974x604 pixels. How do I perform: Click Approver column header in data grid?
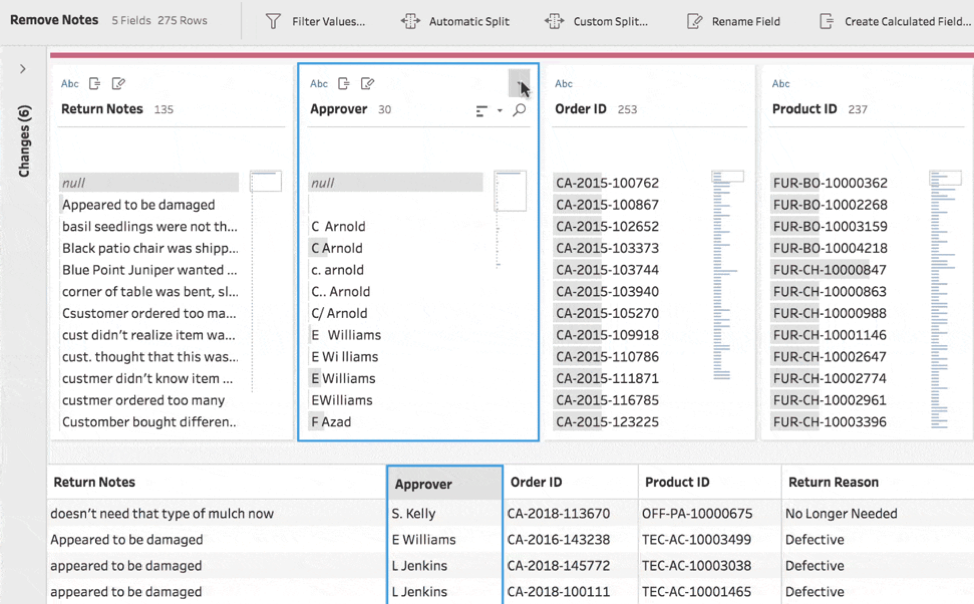(445, 483)
